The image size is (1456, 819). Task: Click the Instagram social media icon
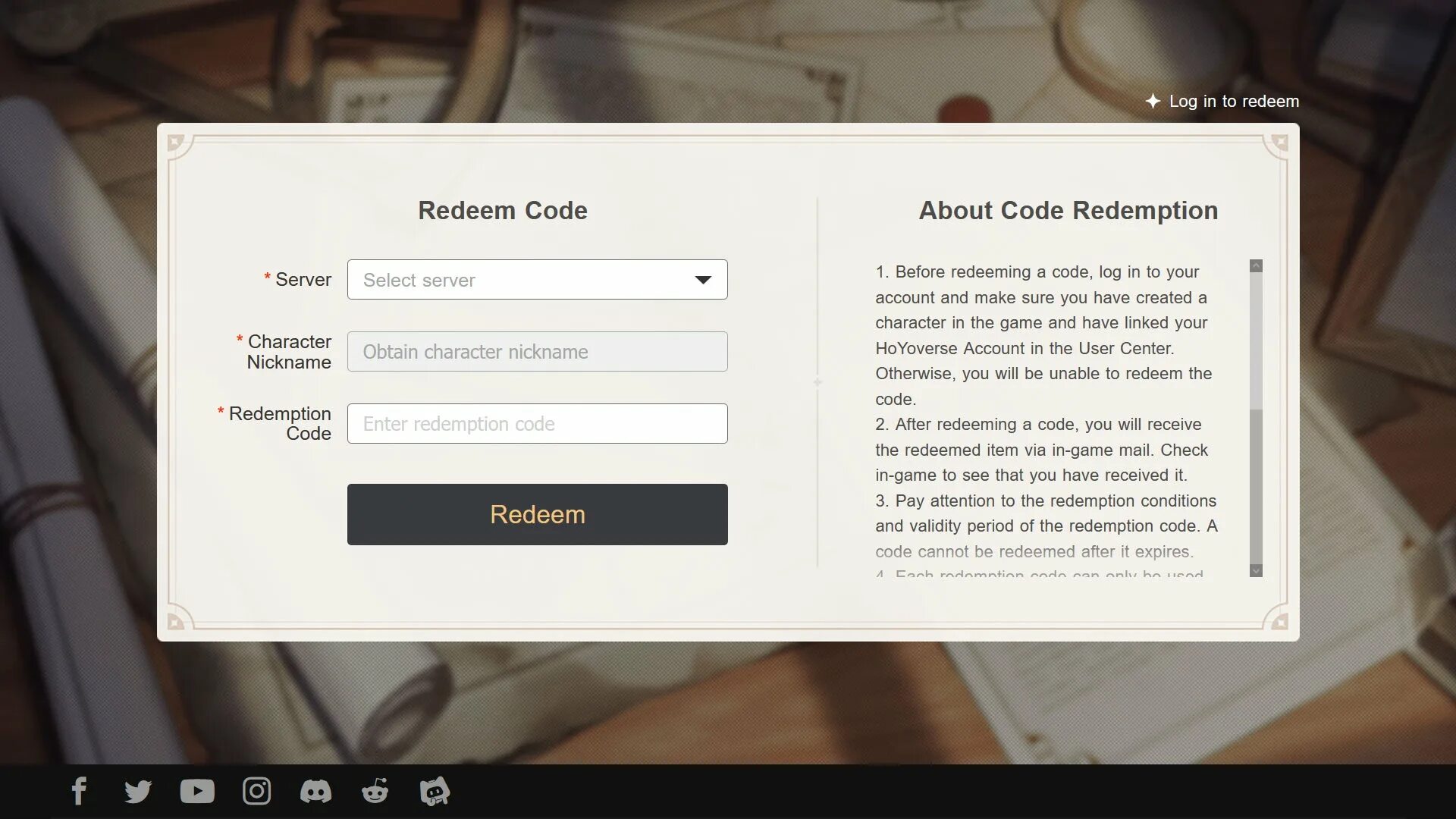(257, 791)
